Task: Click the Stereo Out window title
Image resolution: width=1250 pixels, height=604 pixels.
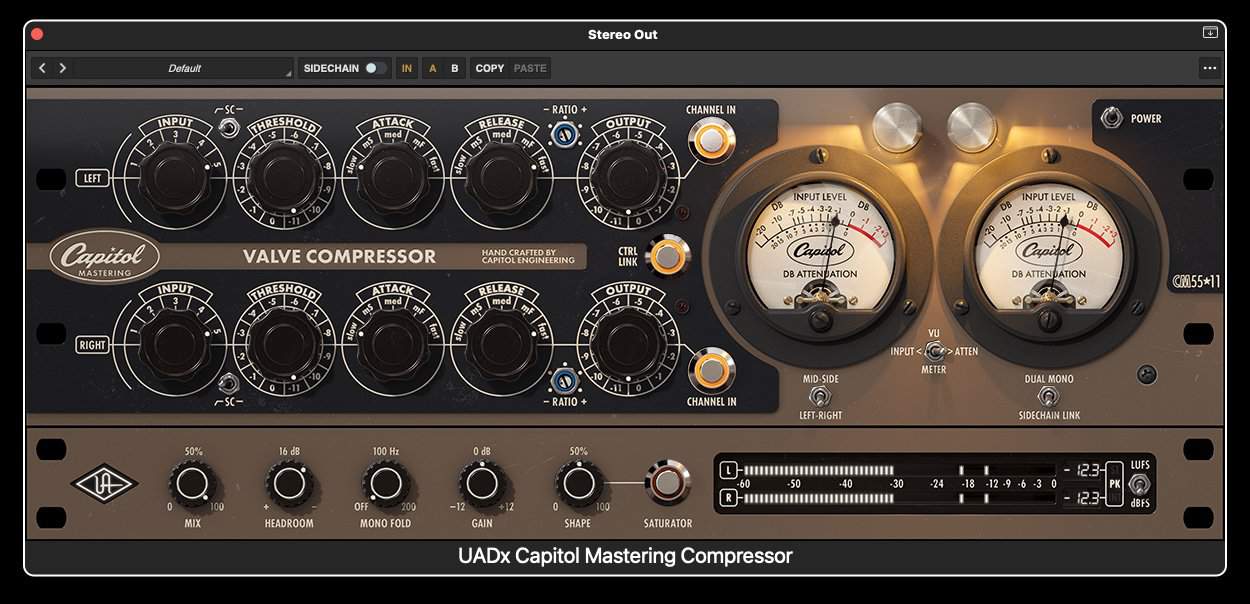Action: [x=623, y=34]
